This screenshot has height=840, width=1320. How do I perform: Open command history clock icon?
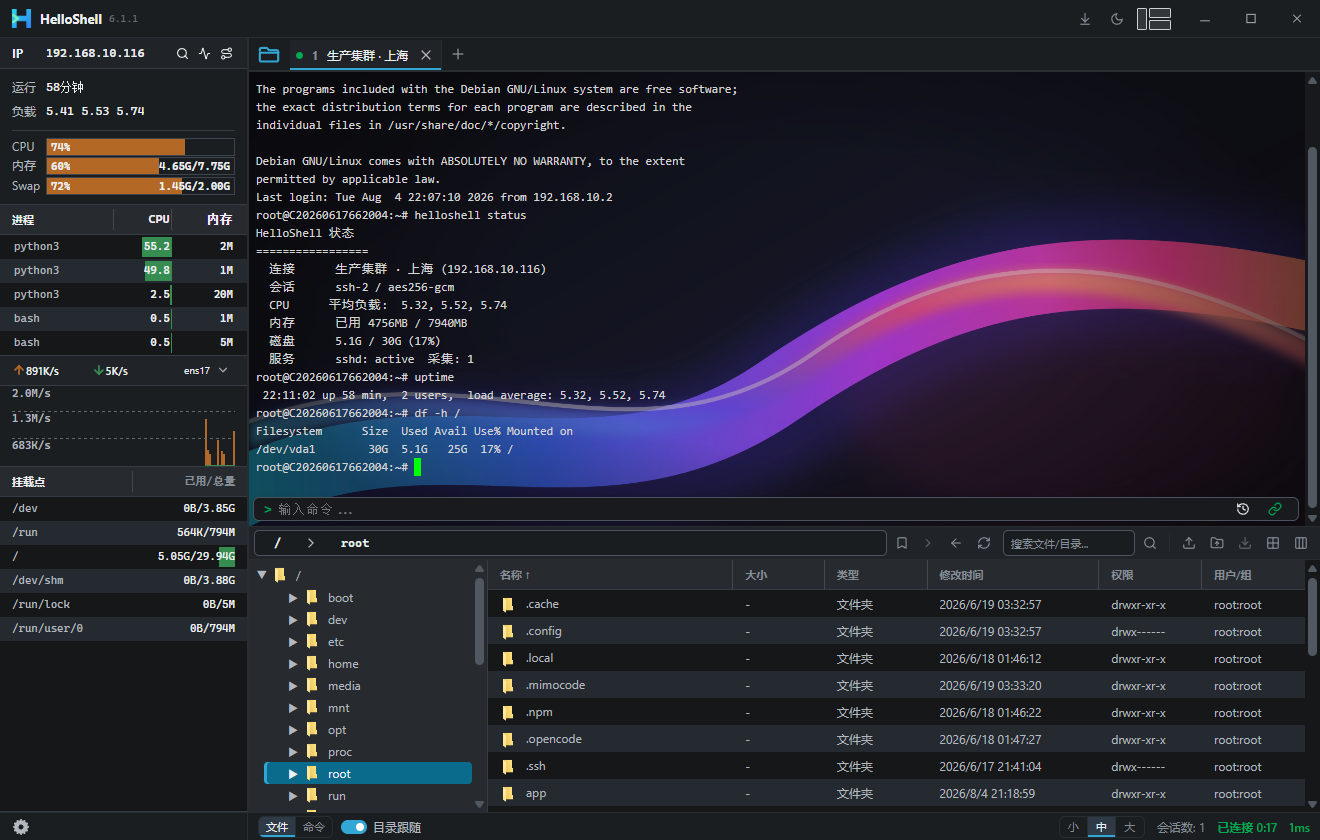1243,509
